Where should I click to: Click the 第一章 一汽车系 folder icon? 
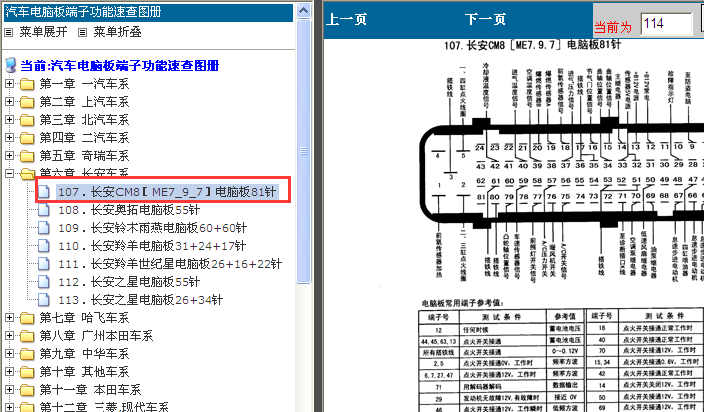27,84
